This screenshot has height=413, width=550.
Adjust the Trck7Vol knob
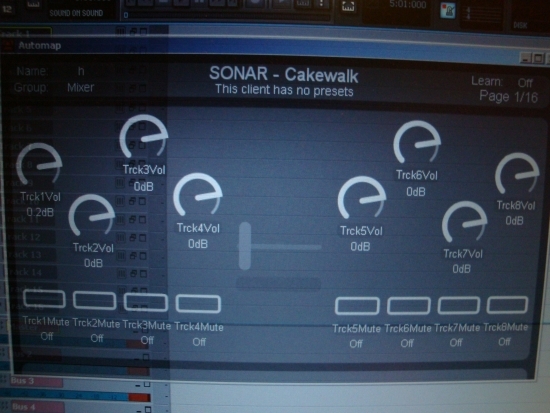[x=464, y=222]
